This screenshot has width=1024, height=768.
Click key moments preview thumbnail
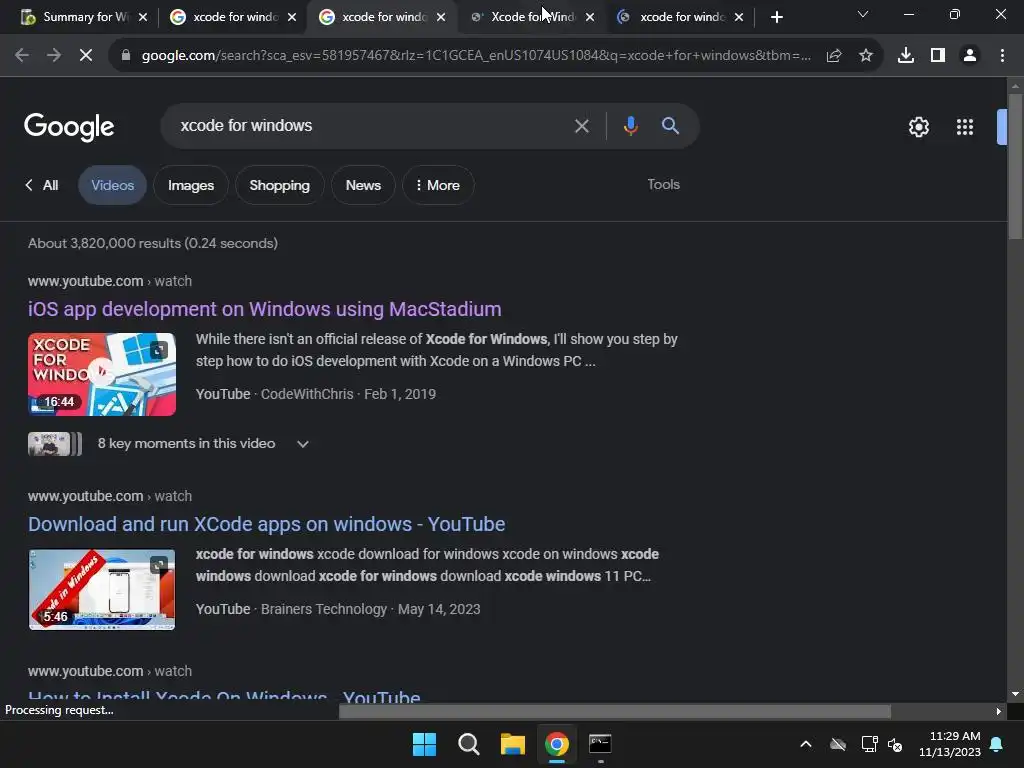[55, 444]
